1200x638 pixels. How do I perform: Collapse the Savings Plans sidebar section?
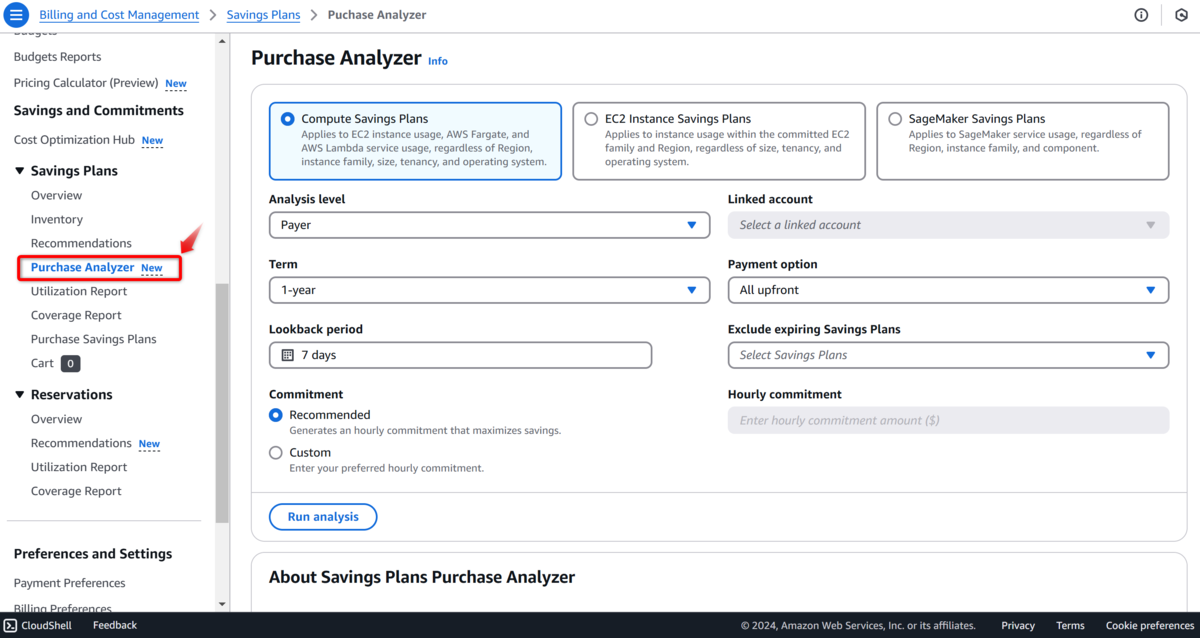pos(19,171)
